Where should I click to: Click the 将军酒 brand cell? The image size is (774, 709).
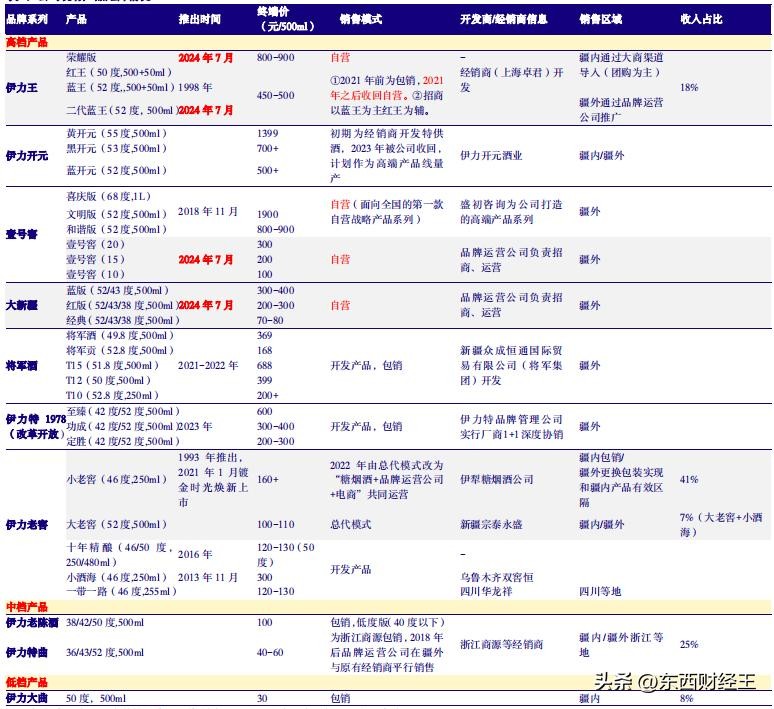(x=23, y=366)
